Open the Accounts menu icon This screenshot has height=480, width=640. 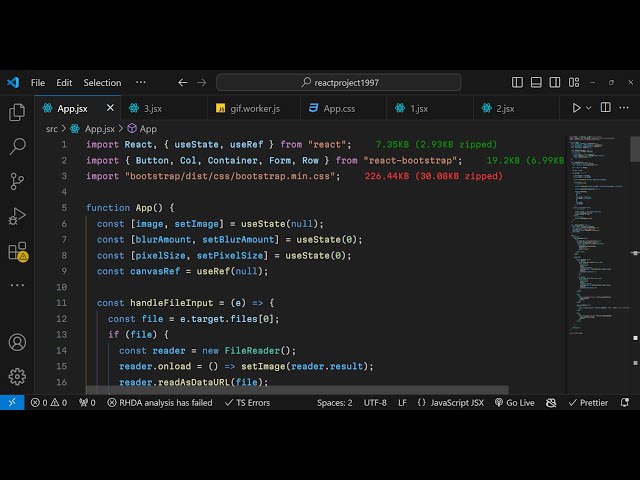[x=17, y=342]
